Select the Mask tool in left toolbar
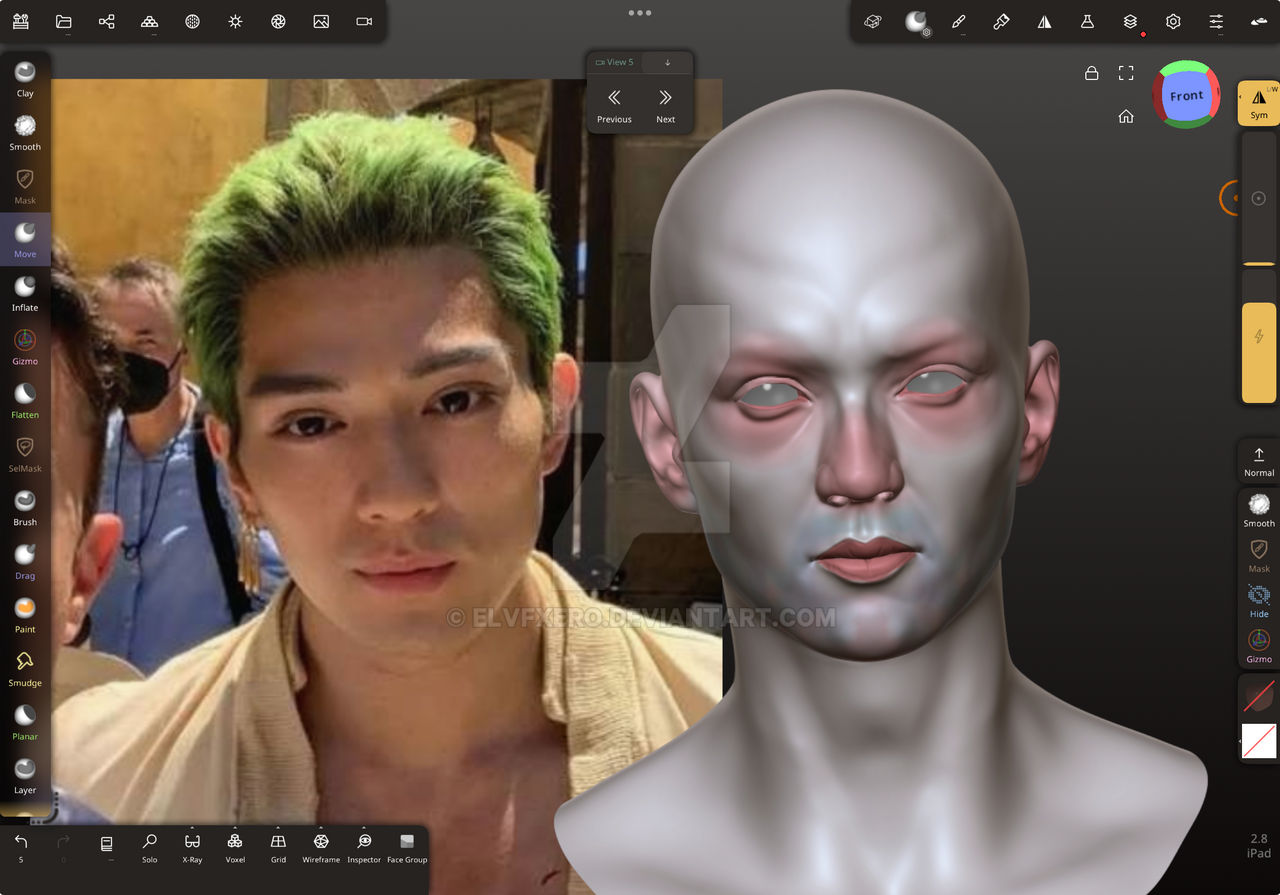This screenshot has height=895, width=1280. point(25,186)
